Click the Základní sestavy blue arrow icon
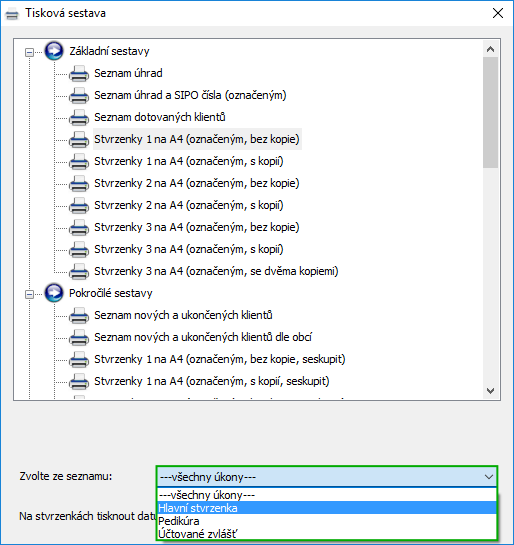Screen dimensions: 514x545 [x=54, y=51]
